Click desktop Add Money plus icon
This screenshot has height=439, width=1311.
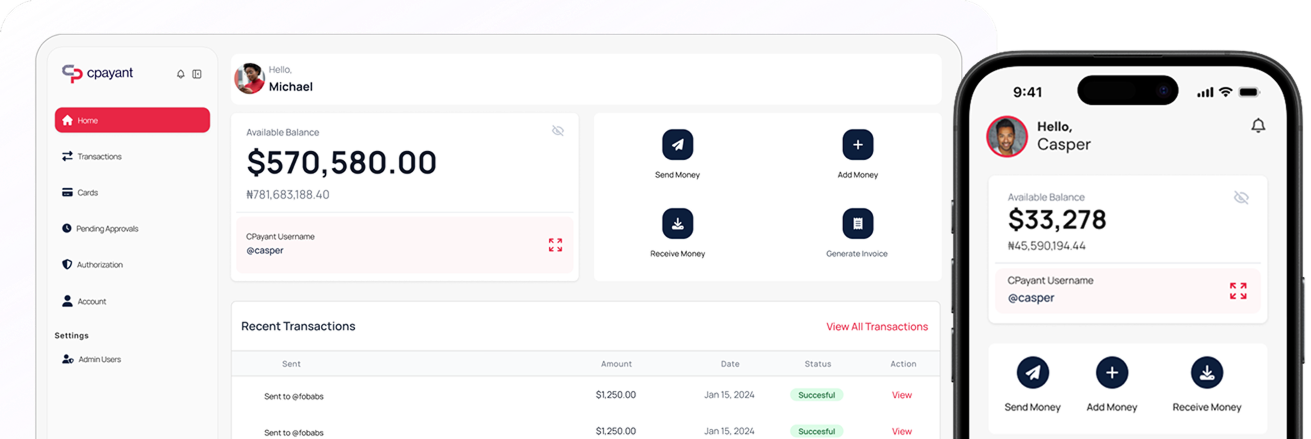click(858, 145)
